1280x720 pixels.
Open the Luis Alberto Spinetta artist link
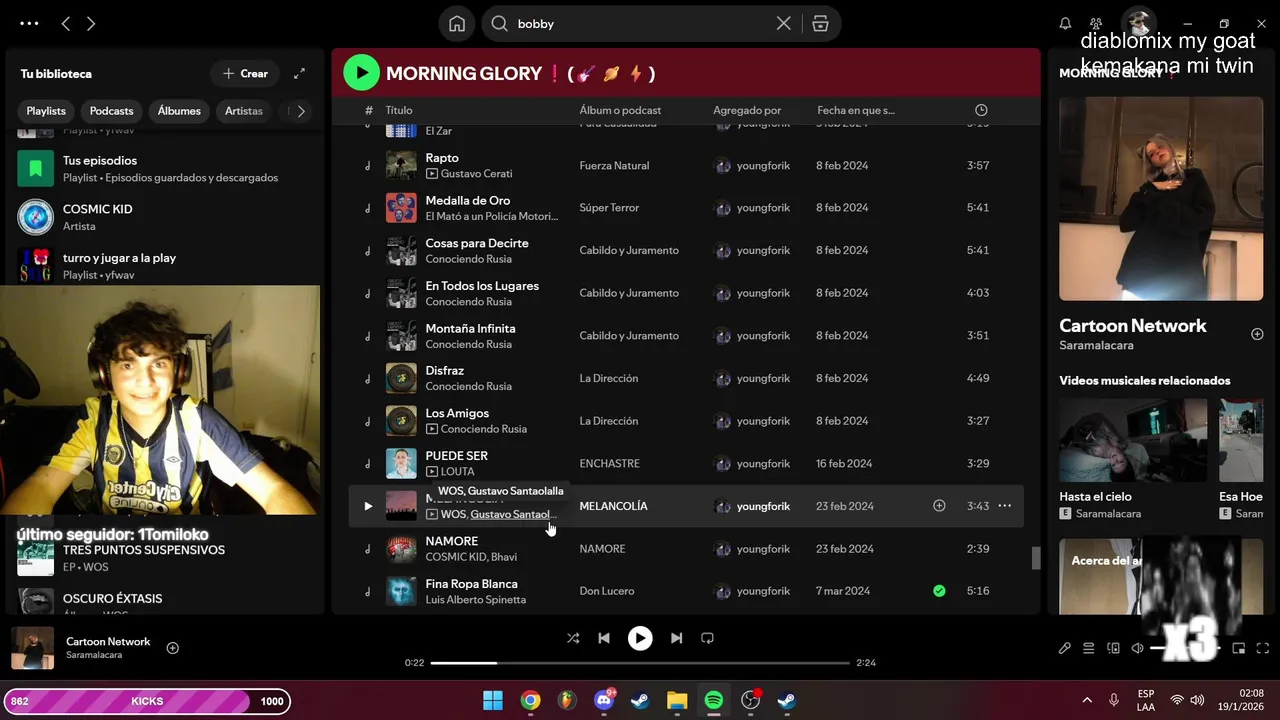(x=475, y=600)
